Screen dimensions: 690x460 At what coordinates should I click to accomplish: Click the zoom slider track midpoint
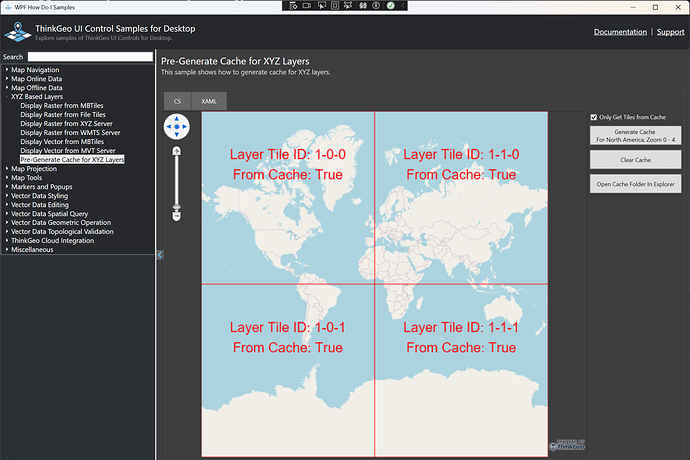click(176, 180)
